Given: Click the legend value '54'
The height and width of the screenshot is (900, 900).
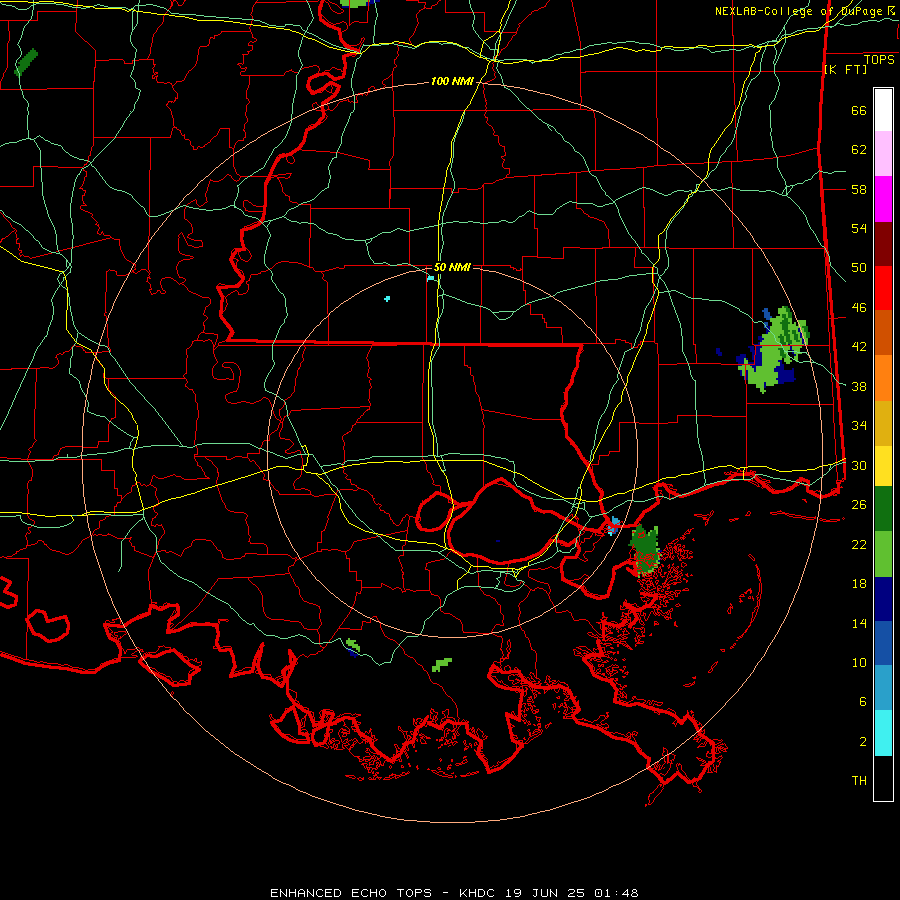Looking at the screenshot, I should [859, 228].
